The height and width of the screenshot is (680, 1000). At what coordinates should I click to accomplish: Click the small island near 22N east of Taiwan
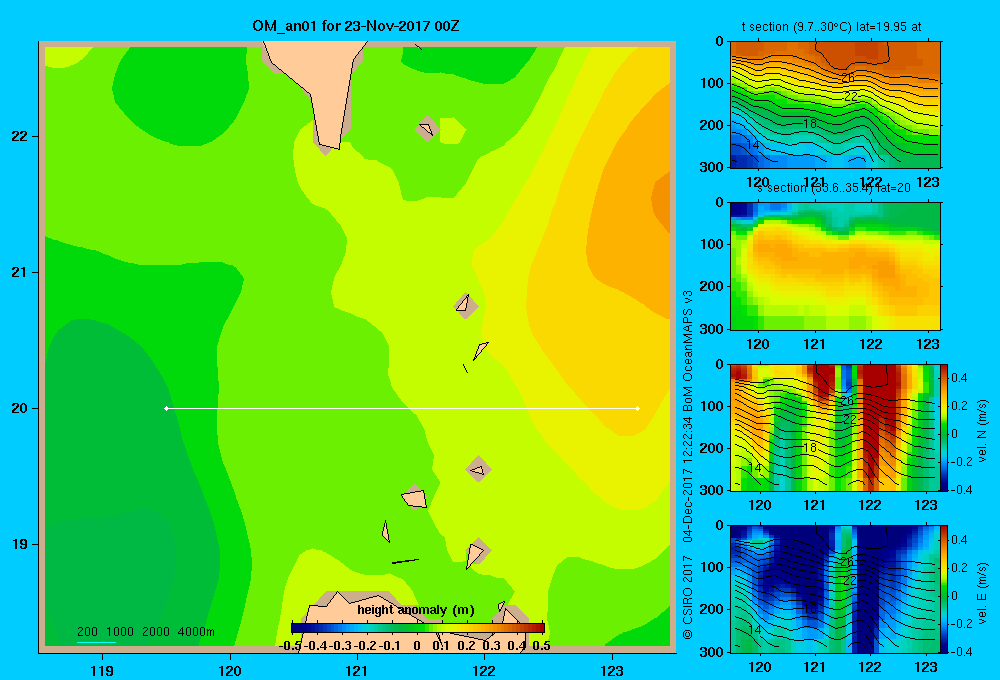coord(427,129)
